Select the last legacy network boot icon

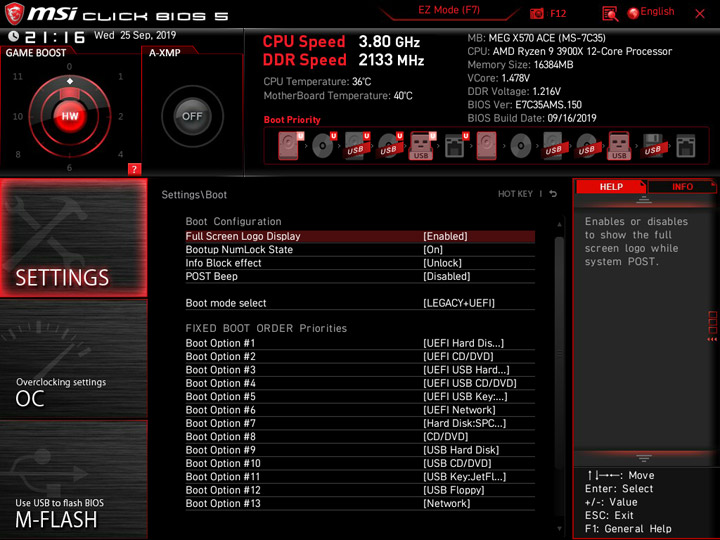pos(686,146)
